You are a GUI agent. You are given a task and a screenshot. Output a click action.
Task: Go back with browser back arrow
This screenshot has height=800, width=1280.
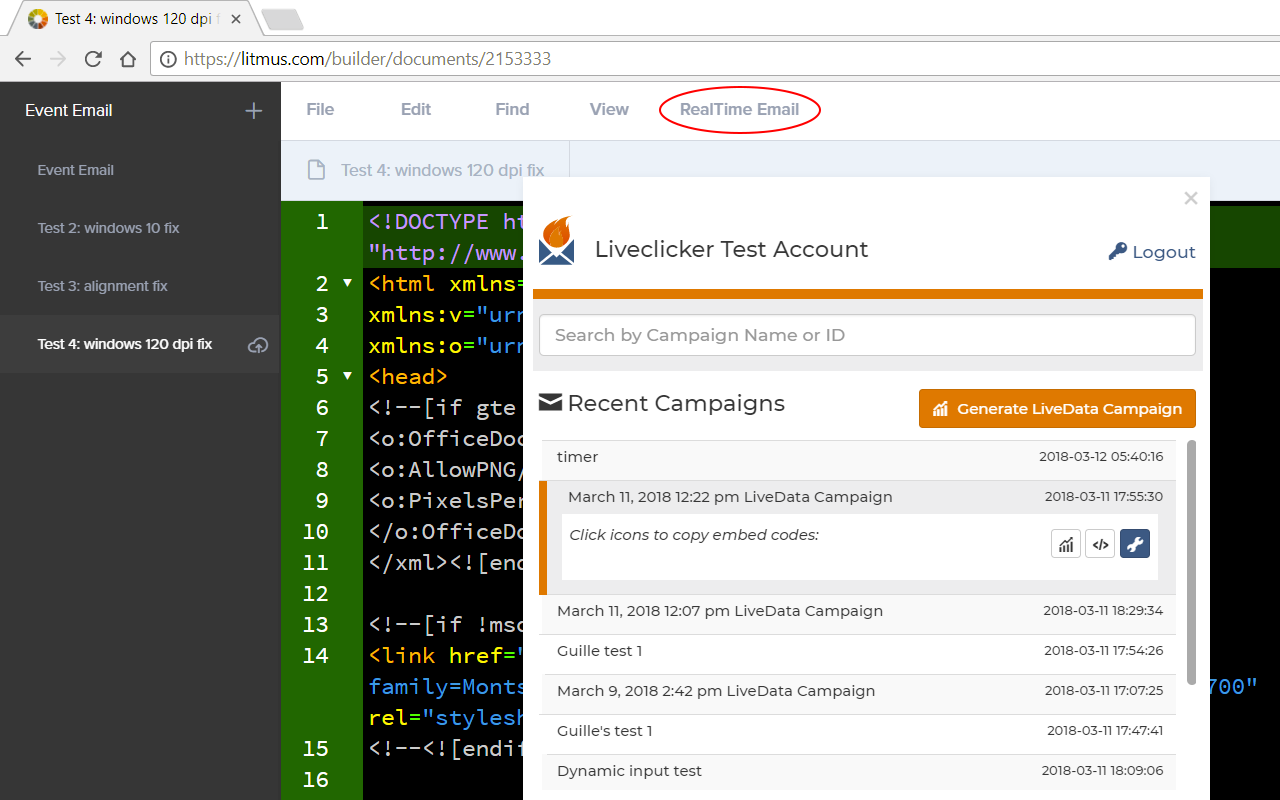click(23, 59)
